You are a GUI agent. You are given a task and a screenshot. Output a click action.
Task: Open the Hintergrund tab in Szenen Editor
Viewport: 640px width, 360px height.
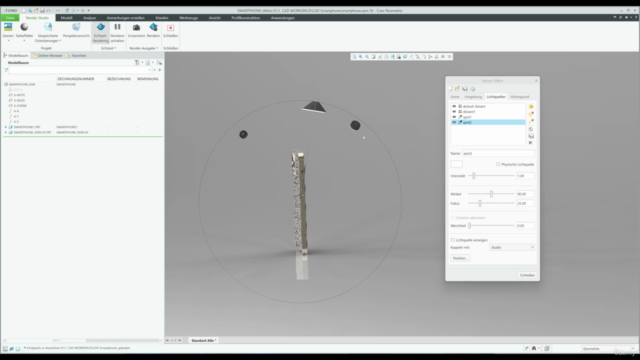[x=520, y=97]
